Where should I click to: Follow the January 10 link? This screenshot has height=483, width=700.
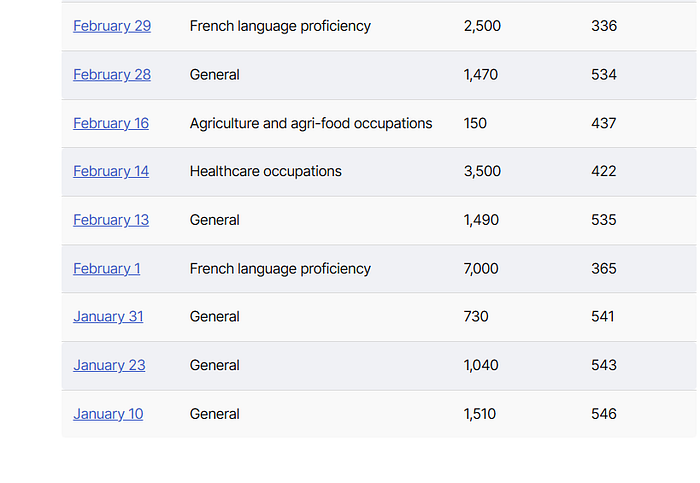tap(108, 414)
